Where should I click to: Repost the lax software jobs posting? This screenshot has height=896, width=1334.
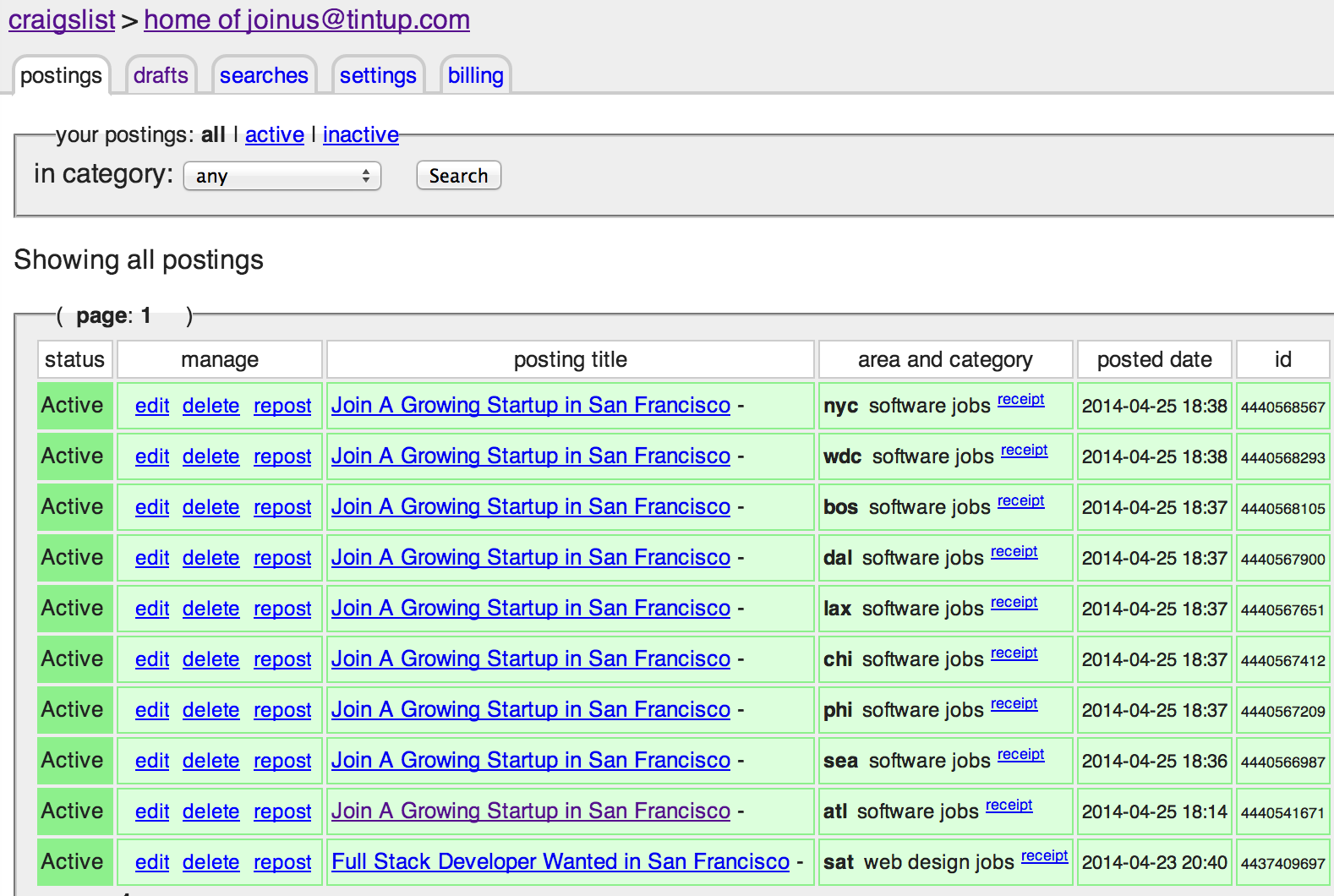[x=282, y=609]
